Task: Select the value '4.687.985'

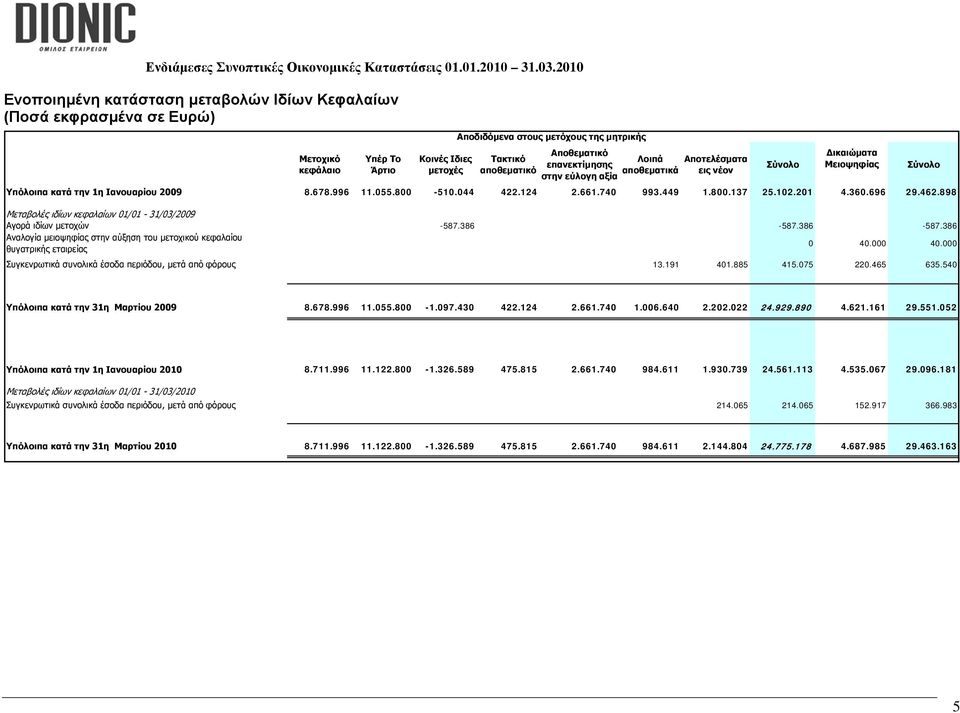Action: [863, 446]
